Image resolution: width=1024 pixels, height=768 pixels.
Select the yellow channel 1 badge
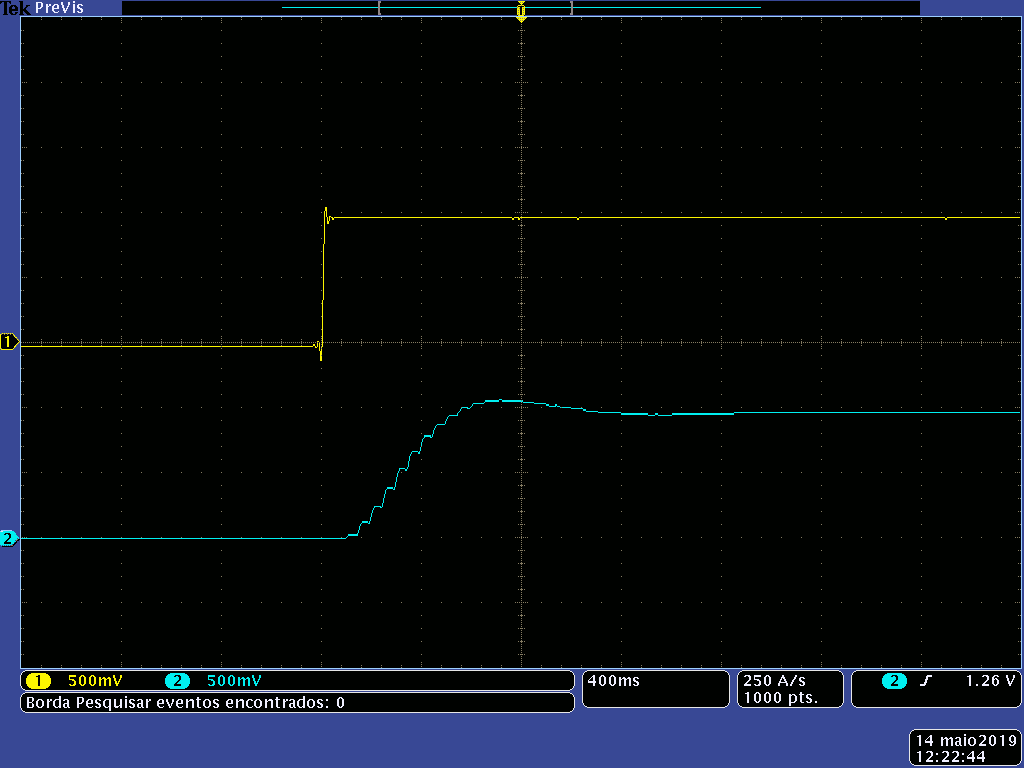[38, 681]
